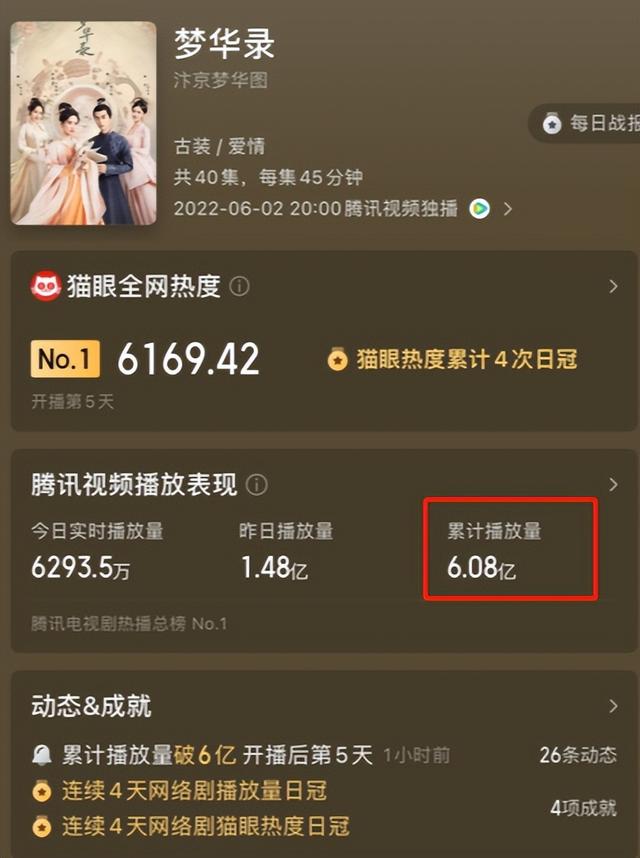This screenshot has width=640, height=858.
Task: Open the 4项成就 achievements link
Action: point(583,808)
